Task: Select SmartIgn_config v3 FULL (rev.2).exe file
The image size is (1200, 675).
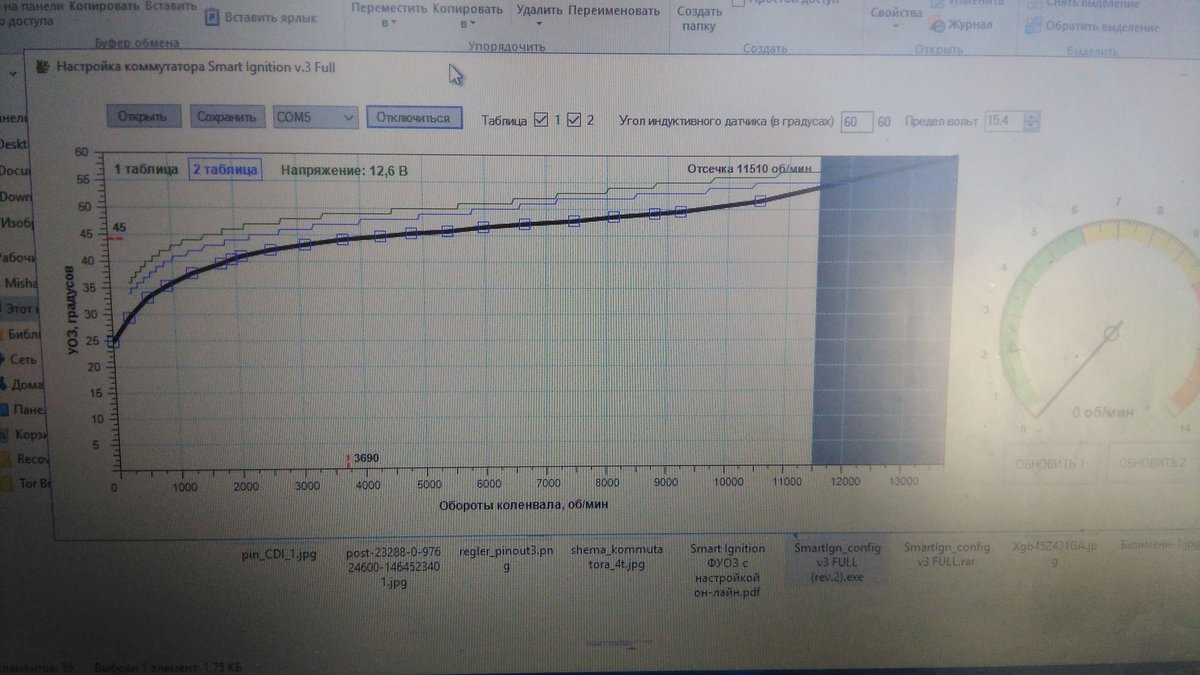Action: click(836, 563)
